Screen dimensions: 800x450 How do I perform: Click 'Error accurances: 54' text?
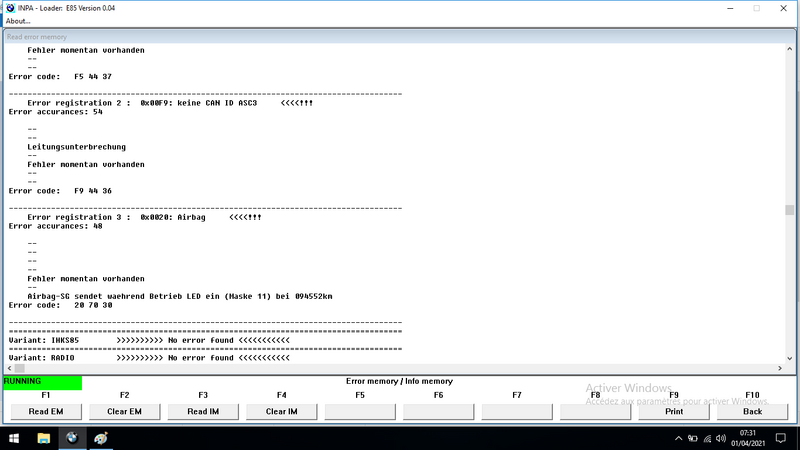coord(56,112)
